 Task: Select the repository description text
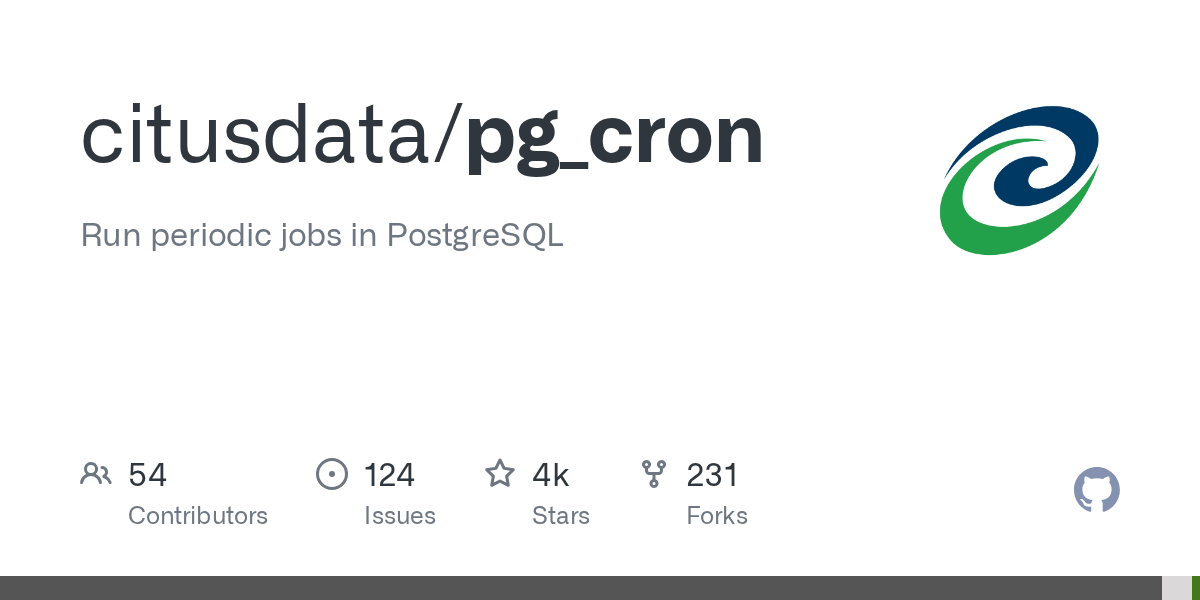point(322,235)
